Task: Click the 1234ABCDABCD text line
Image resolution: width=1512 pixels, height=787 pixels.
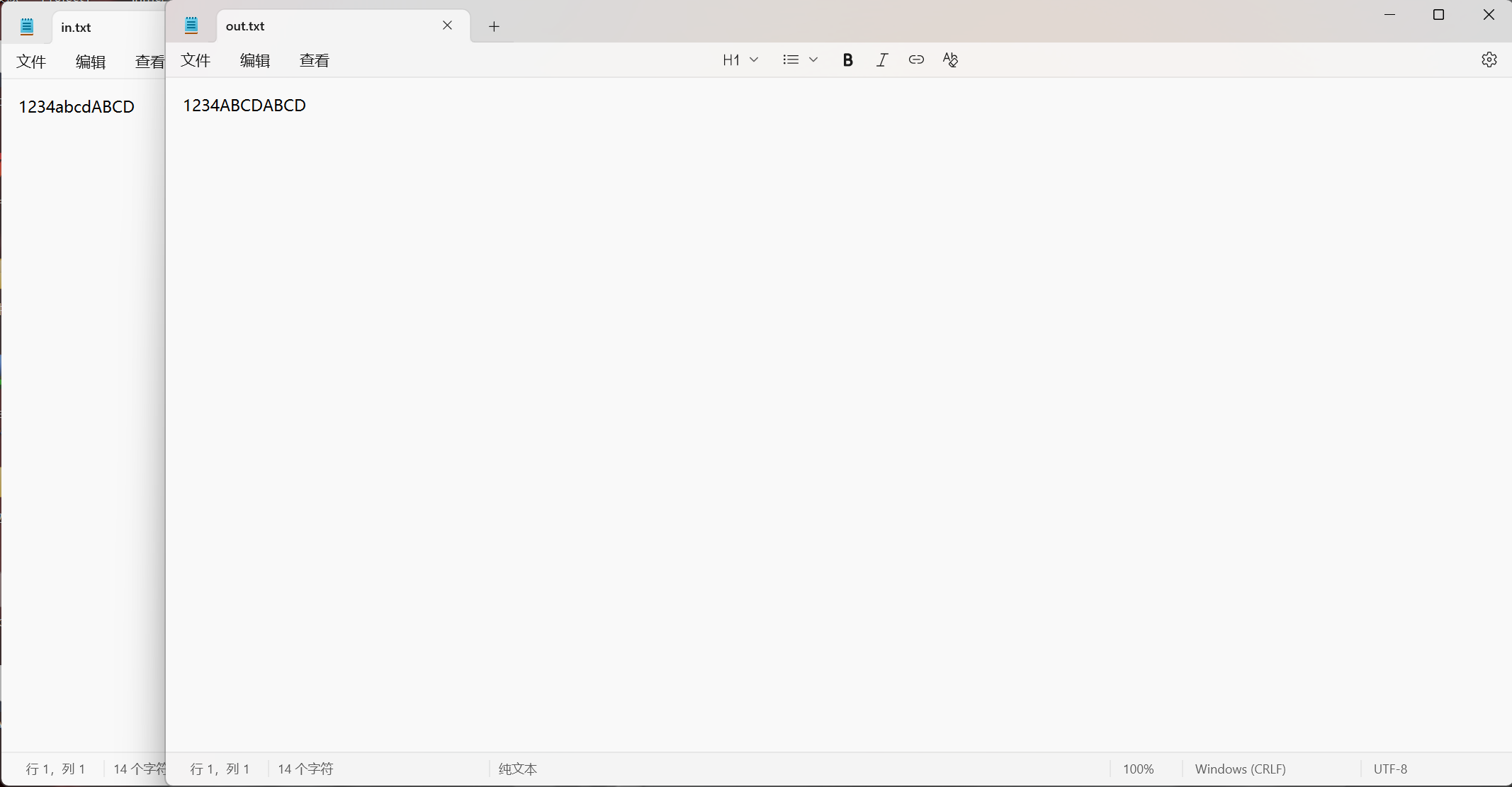Action: (244, 106)
